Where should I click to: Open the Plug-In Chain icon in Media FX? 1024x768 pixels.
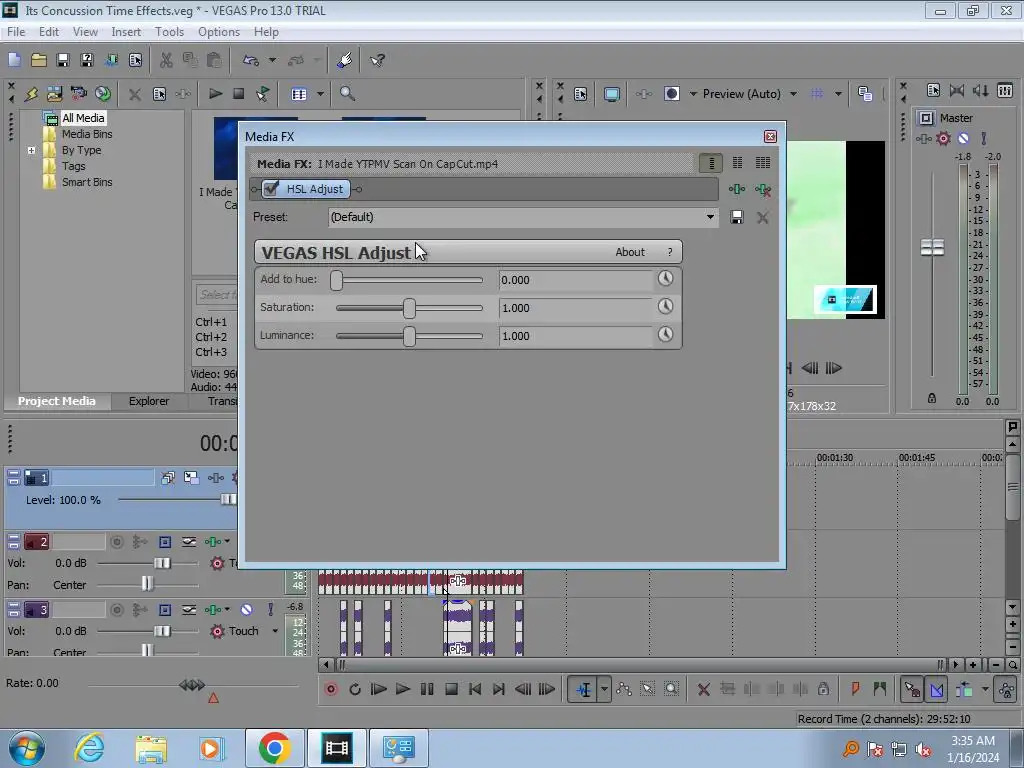pyautogui.click(x=737, y=189)
